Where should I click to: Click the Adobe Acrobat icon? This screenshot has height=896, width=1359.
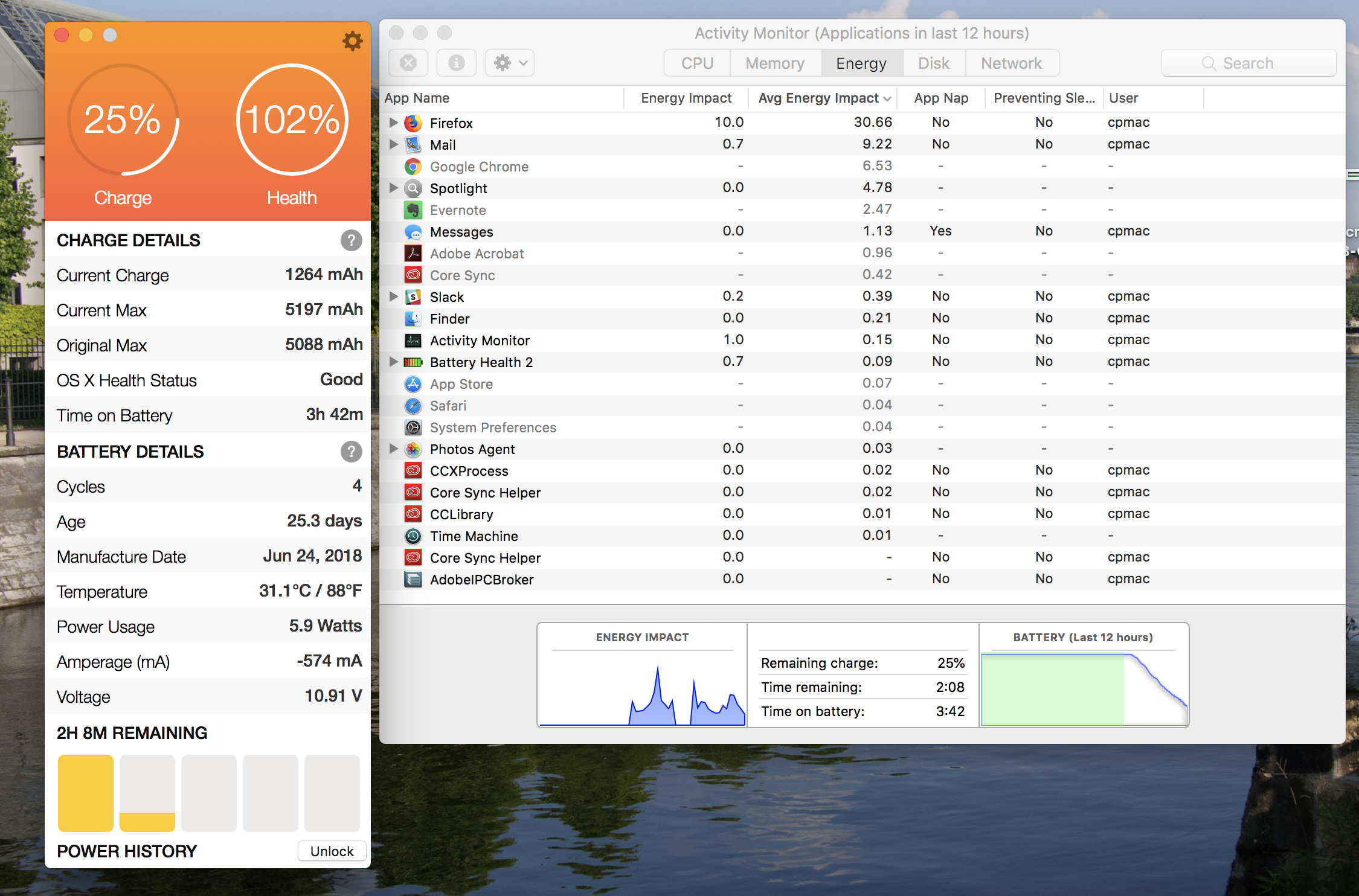click(x=413, y=254)
